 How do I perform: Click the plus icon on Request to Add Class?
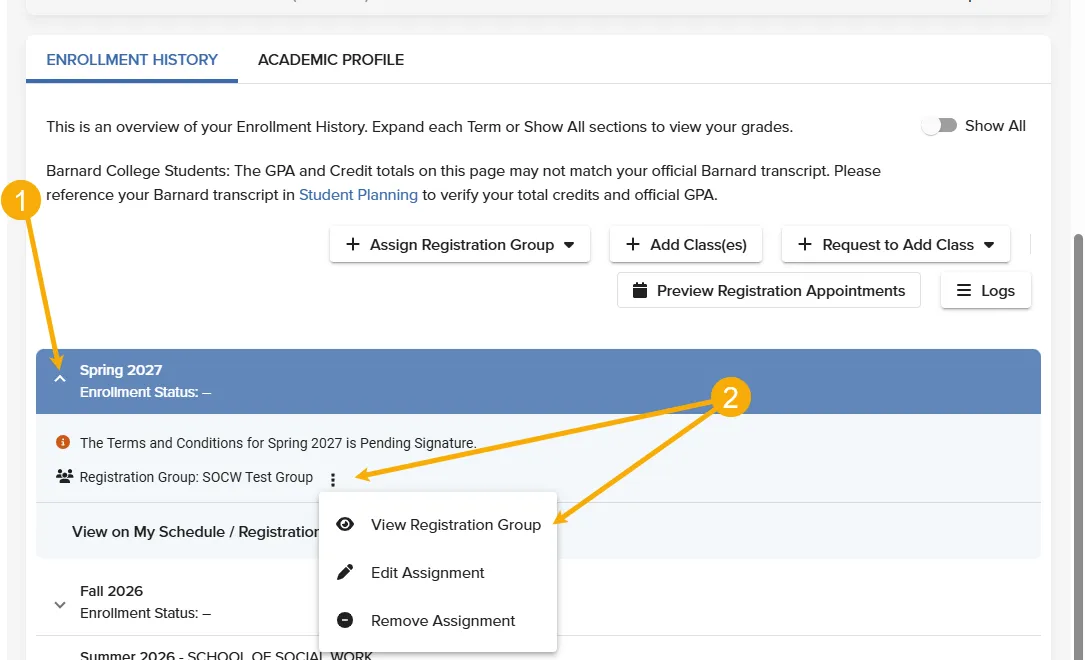pyautogui.click(x=805, y=244)
